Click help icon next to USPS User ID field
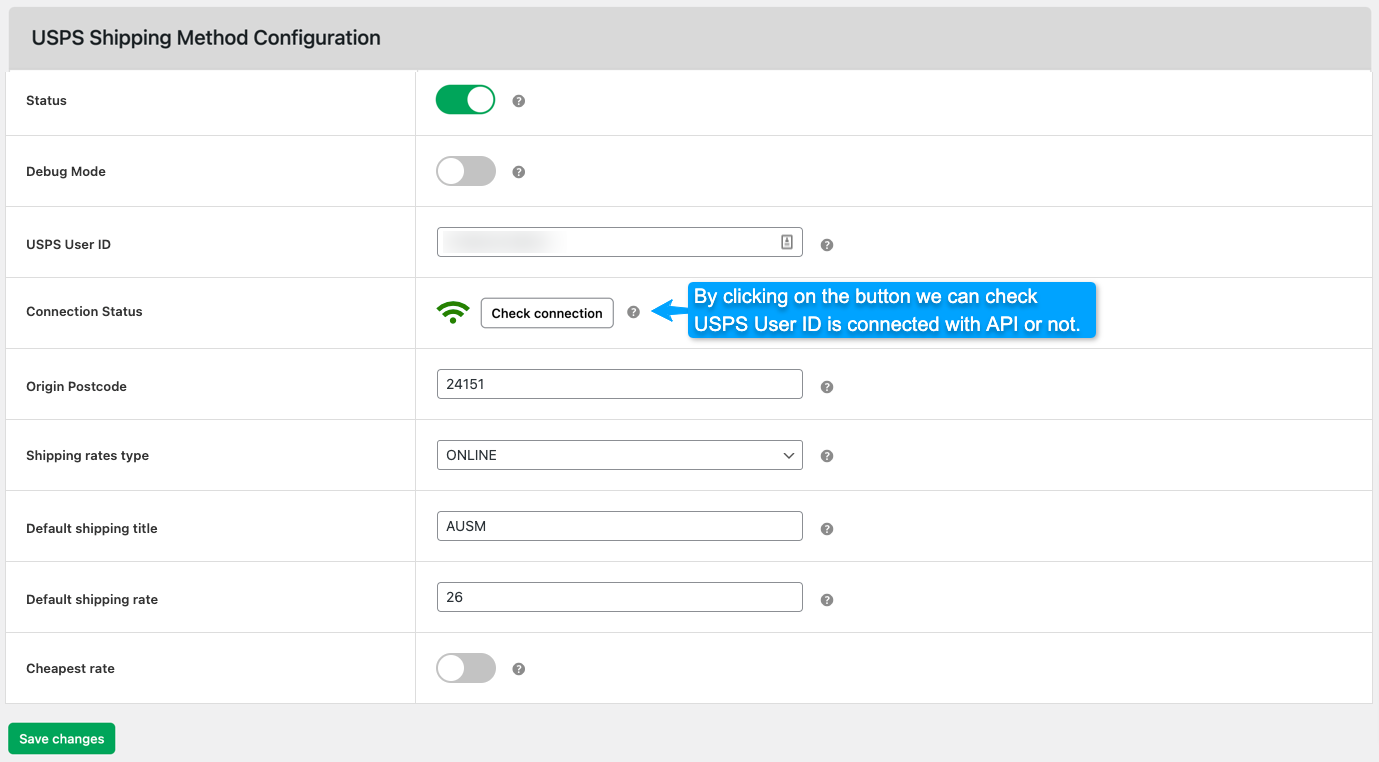Viewport: 1379px width, 762px height. click(x=826, y=245)
